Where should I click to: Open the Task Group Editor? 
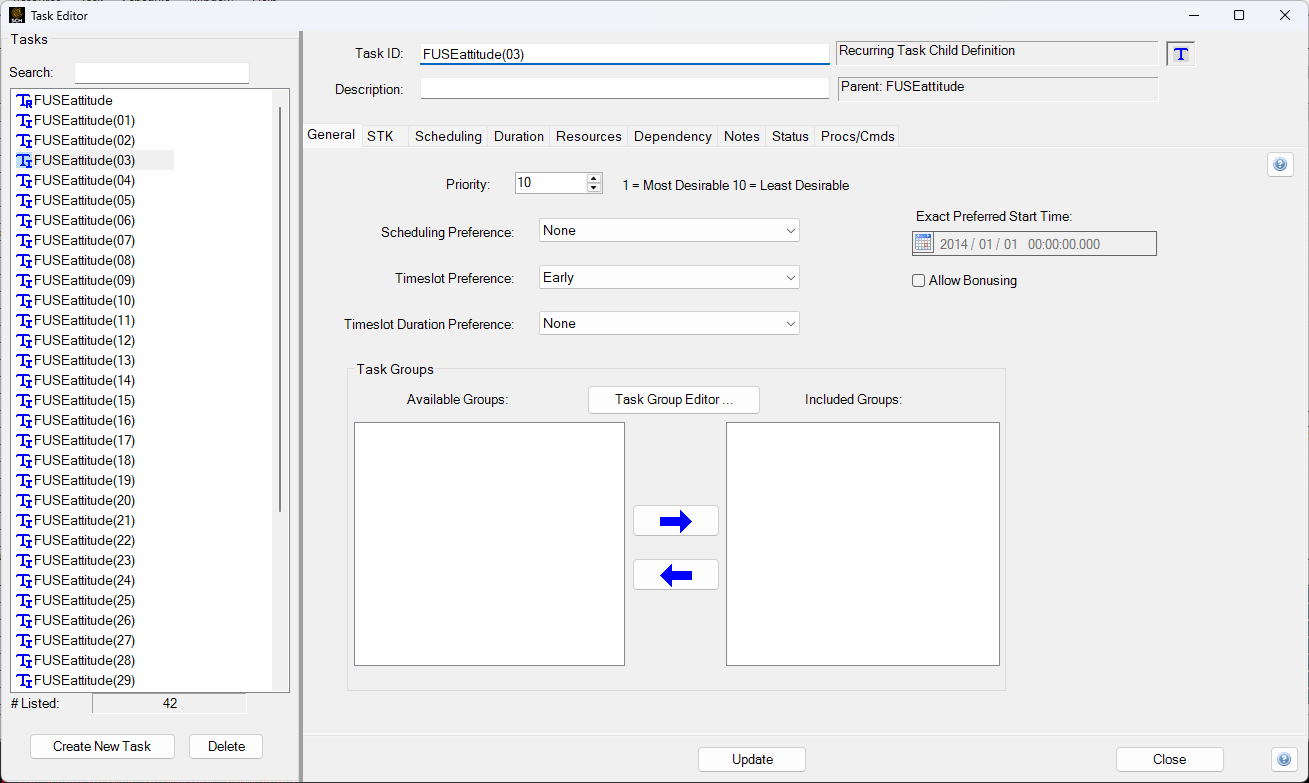[x=673, y=399]
